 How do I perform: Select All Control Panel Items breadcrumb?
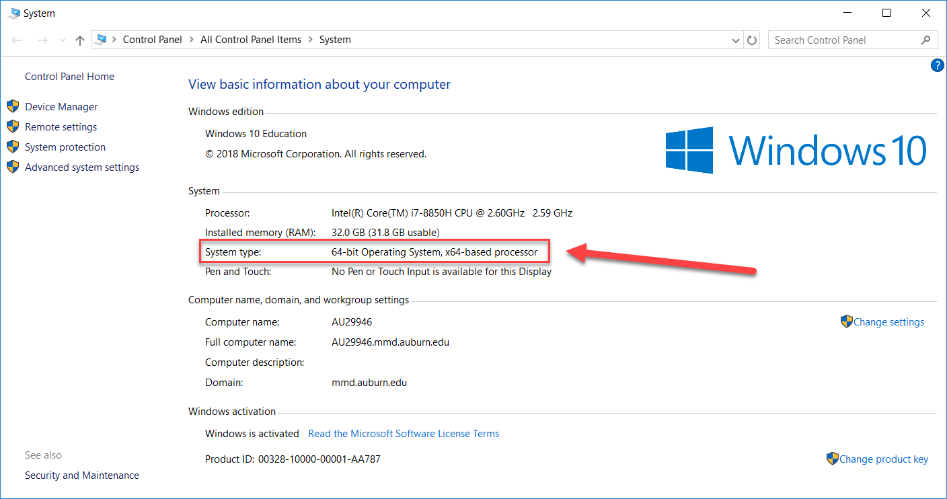point(251,40)
